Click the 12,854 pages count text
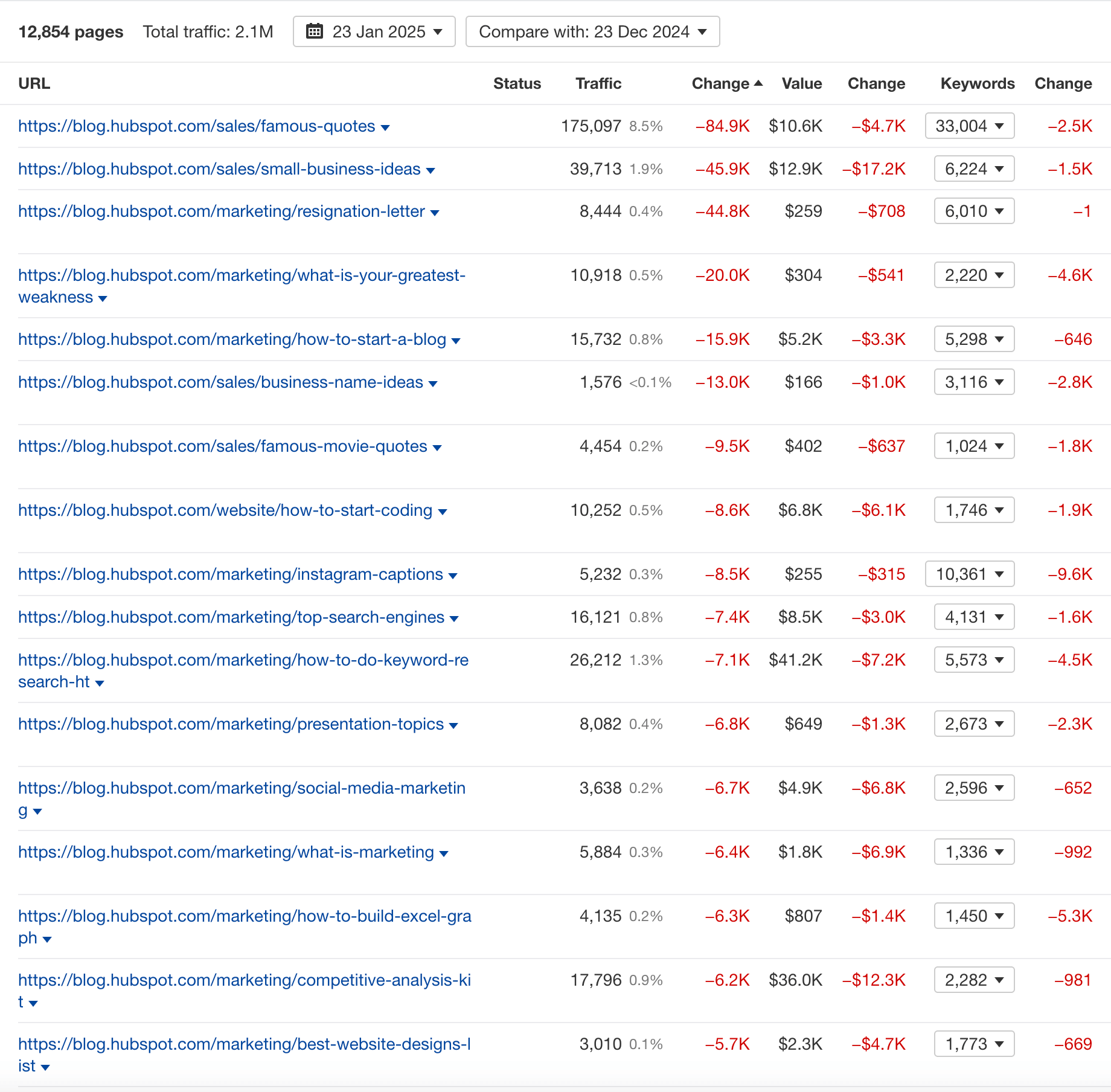The height and width of the screenshot is (1092, 1111). (71, 31)
